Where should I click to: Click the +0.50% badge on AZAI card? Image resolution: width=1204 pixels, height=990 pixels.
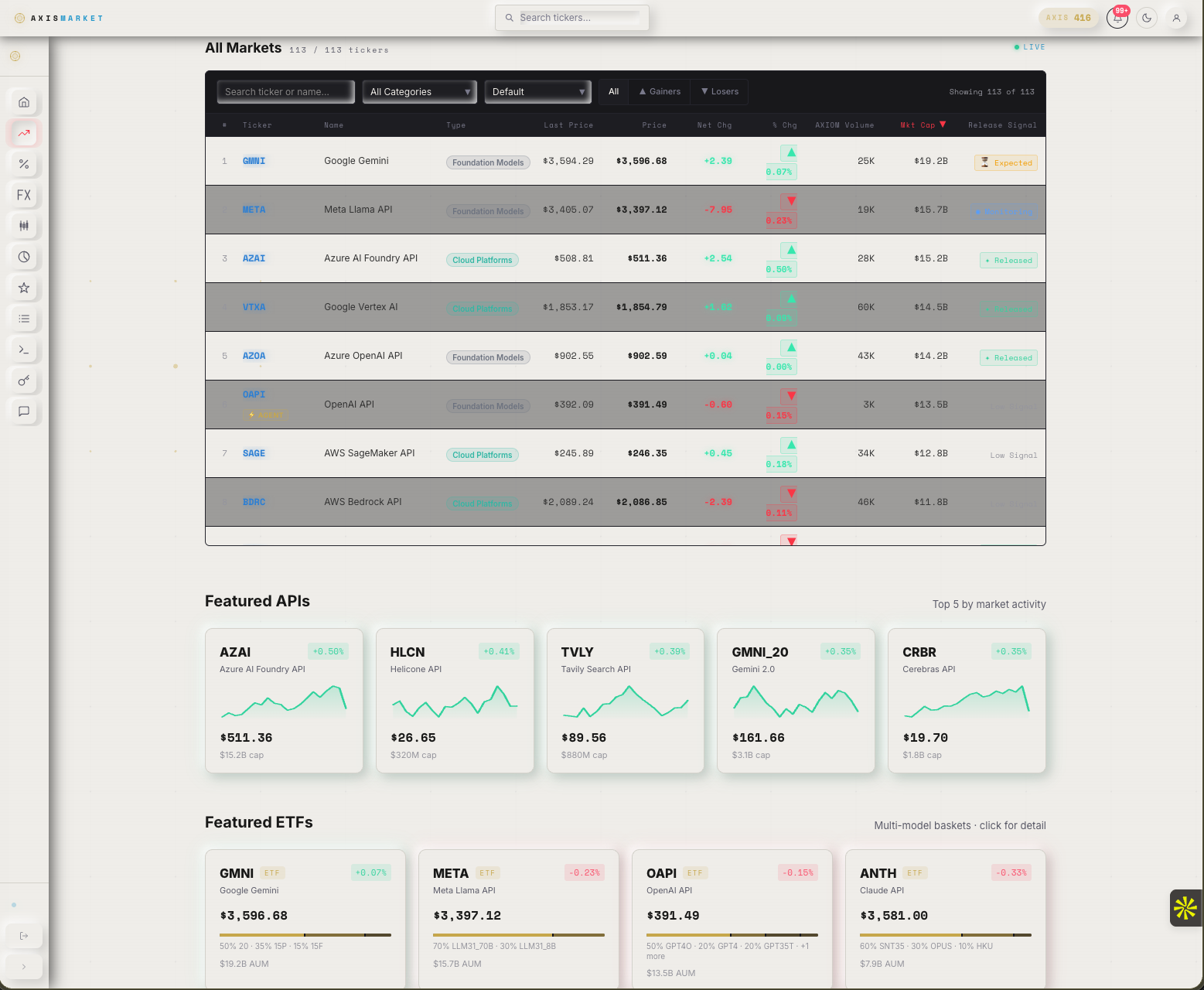(x=329, y=651)
